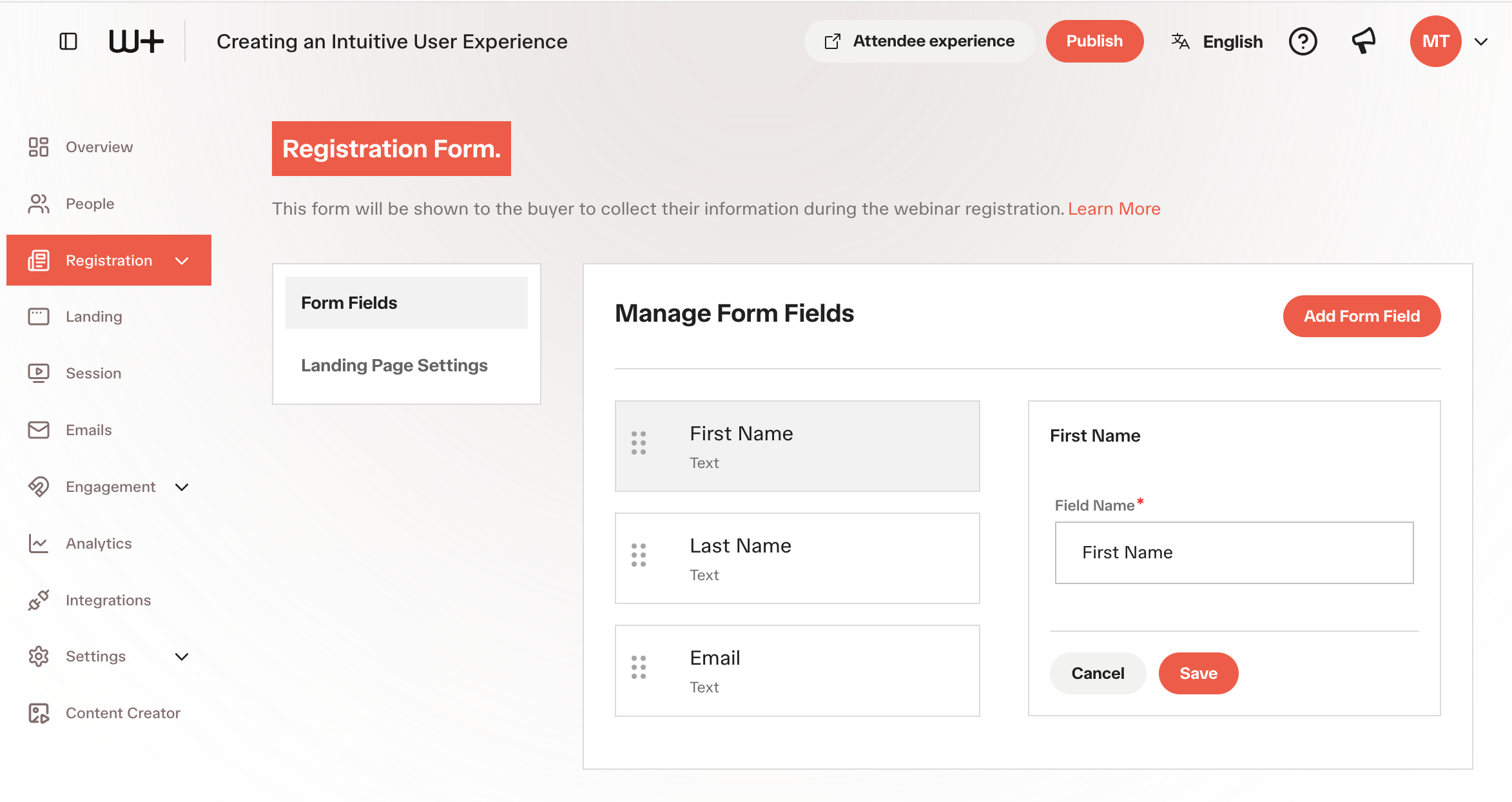Image resolution: width=1512 pixels, height=802 pixels.
Task: Click the Cancel button
Action: pyautogui.click(x=1098, y=673)
